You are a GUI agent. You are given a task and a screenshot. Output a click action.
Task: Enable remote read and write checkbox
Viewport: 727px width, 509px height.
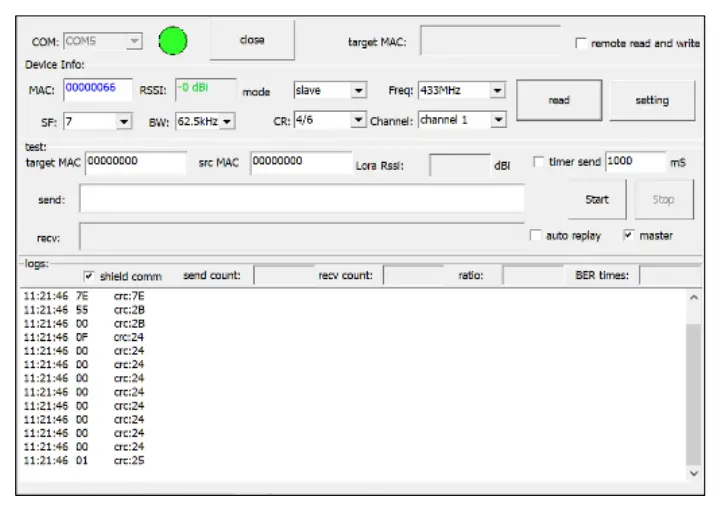580,43
